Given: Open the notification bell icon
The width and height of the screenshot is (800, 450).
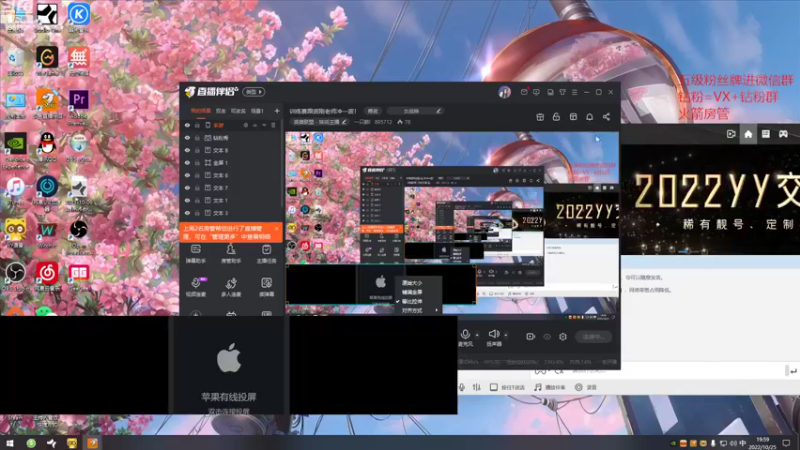Looking at the screenshot, I should 589,117.
